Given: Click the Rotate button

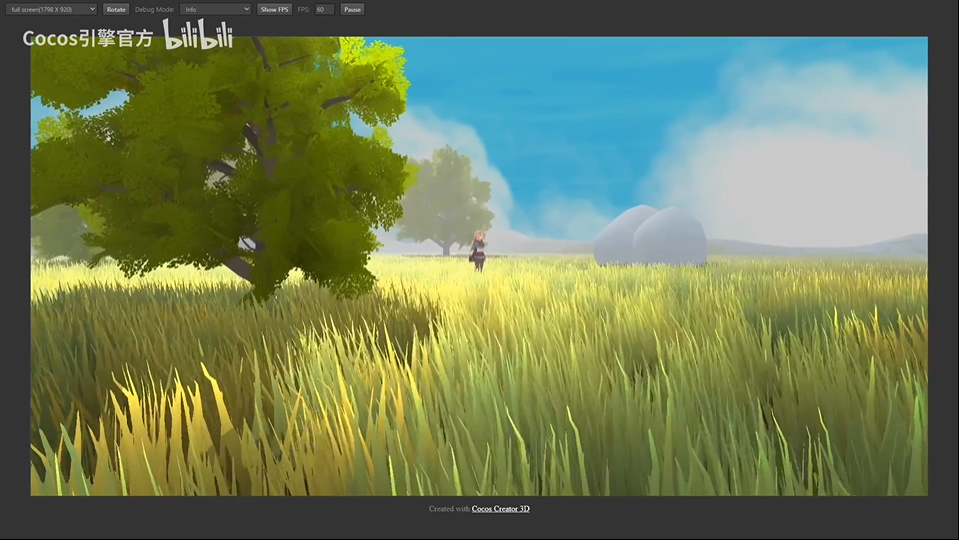Looking at the screenshot, I should click(116, 9).
